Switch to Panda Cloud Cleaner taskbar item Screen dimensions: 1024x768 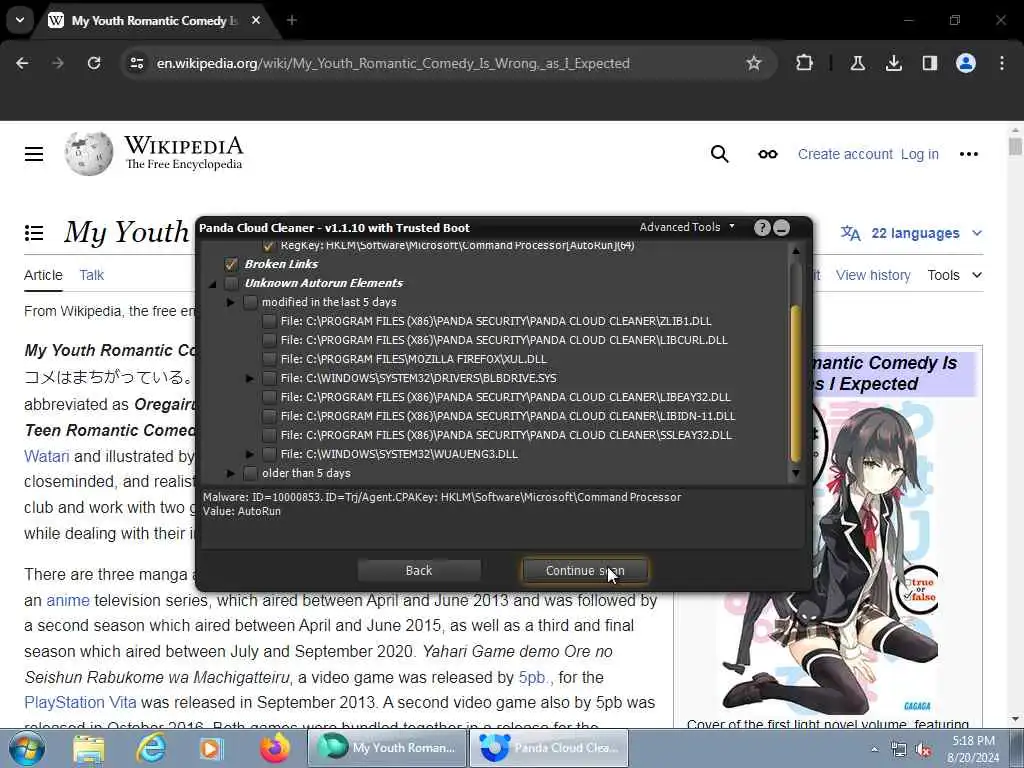coord(549,748)
